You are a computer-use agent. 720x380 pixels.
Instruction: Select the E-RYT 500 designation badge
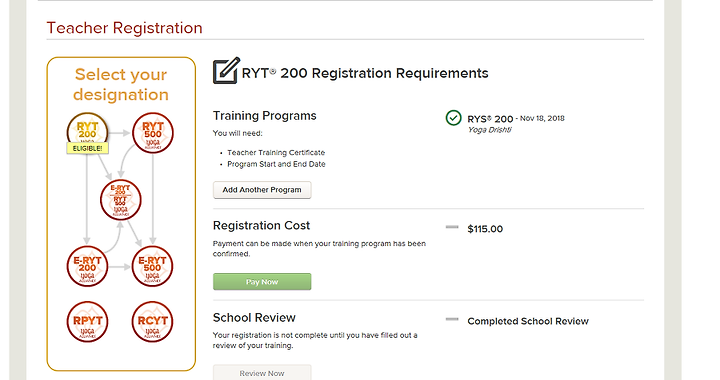pyautogui.click(x=152, y=266)
